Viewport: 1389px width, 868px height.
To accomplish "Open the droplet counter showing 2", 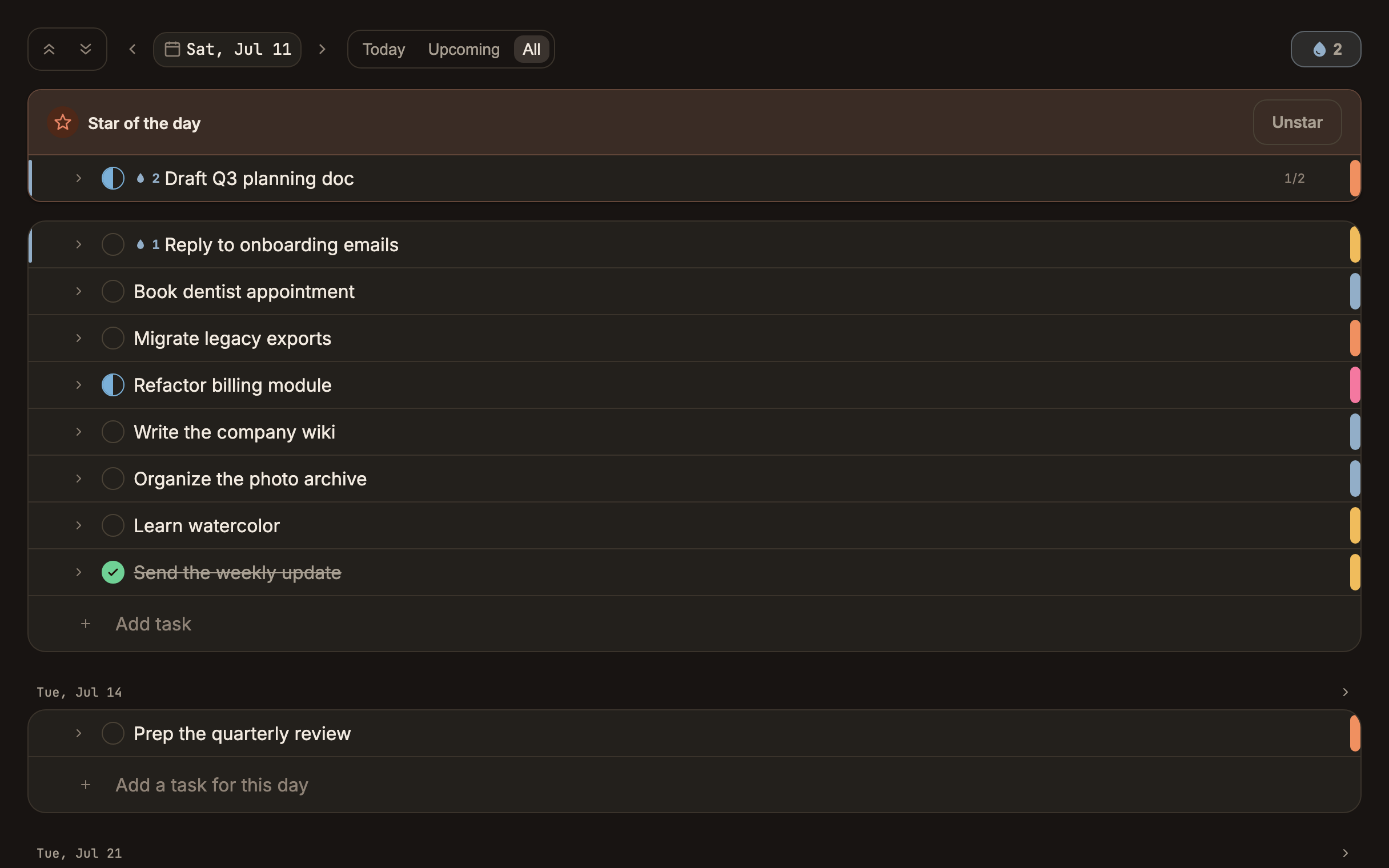I will pyautogui.click(x=1325, y=49).
